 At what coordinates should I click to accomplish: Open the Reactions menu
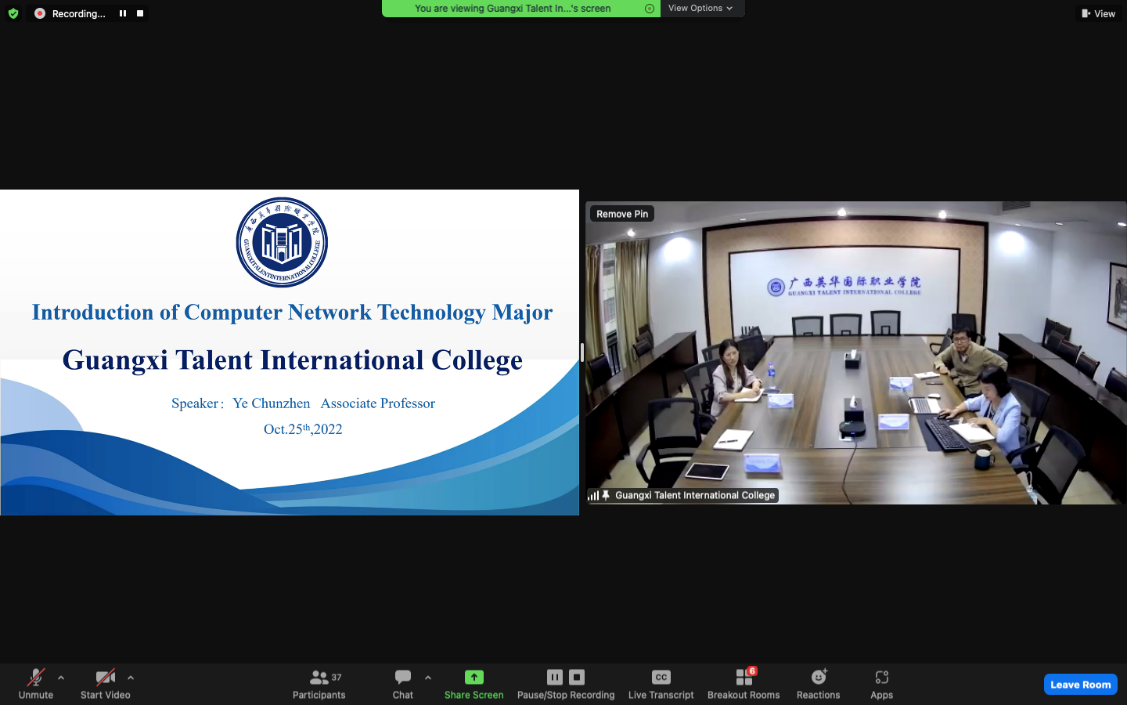pyautogui.click(x=818, y=683)
